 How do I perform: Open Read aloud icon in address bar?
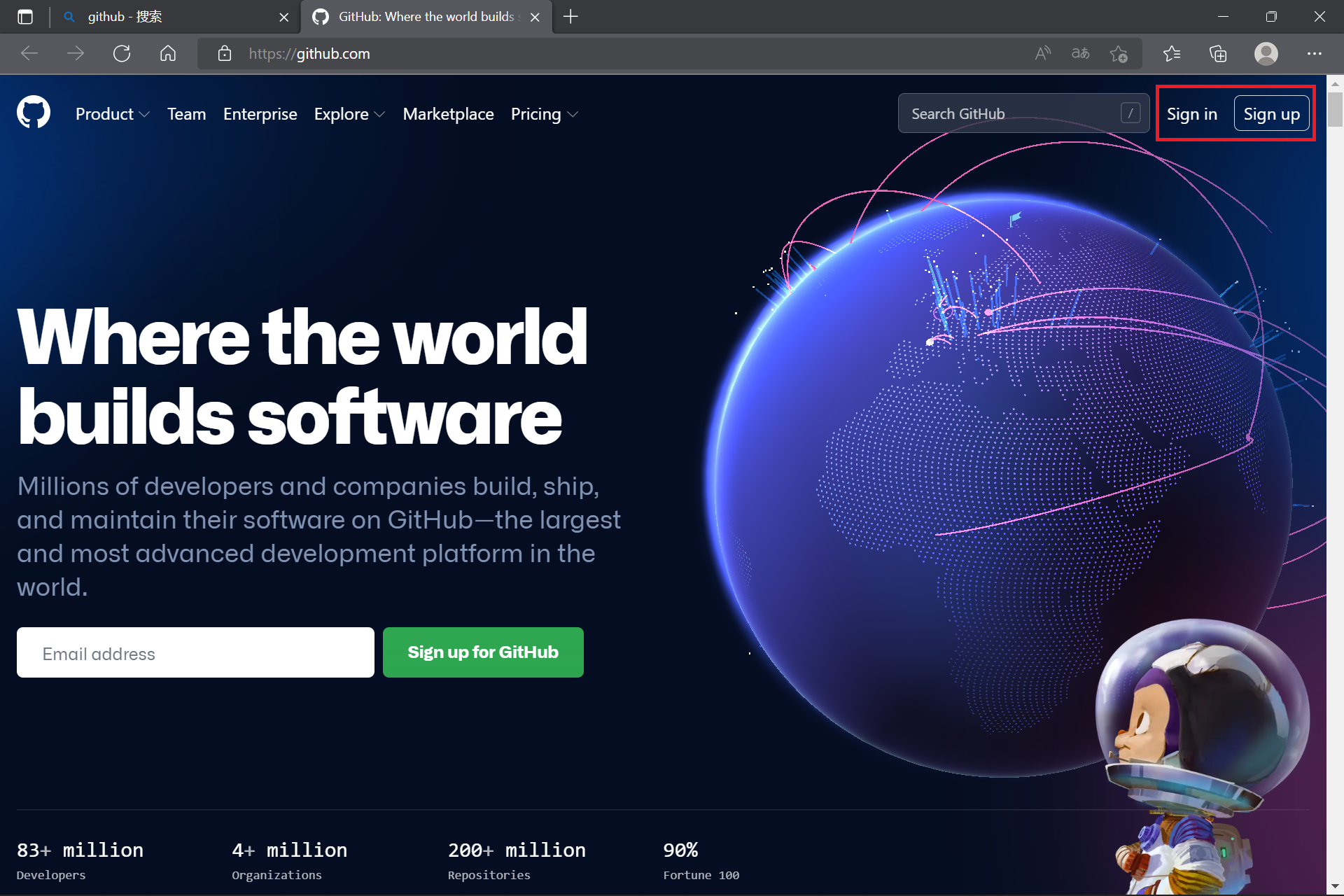point(1043,54)
